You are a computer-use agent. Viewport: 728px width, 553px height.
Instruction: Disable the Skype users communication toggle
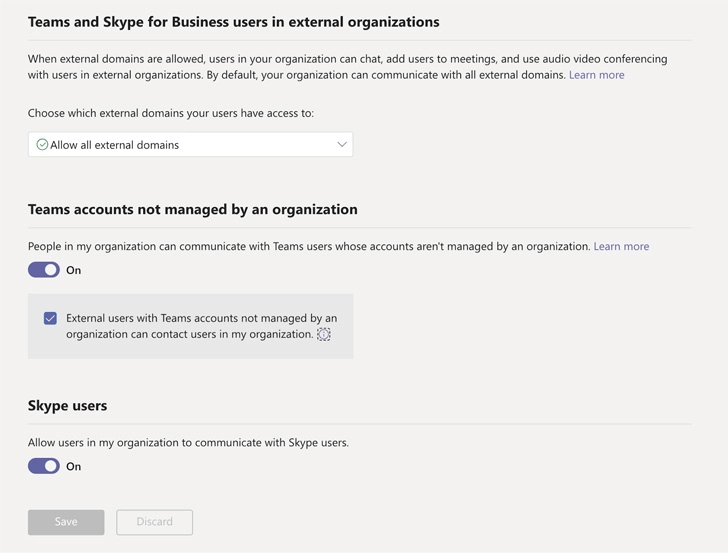pyautogui.click(x=44, y=466)
